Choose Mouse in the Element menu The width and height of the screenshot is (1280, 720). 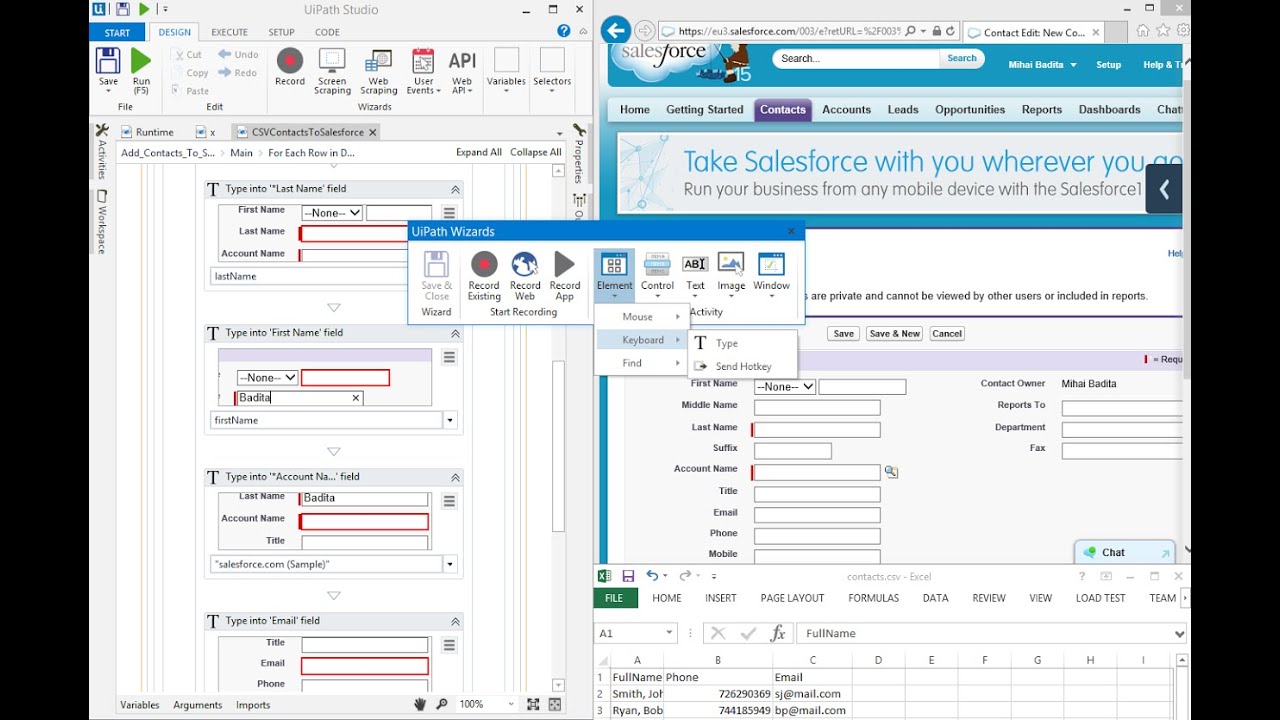click(x=642, y=317)
